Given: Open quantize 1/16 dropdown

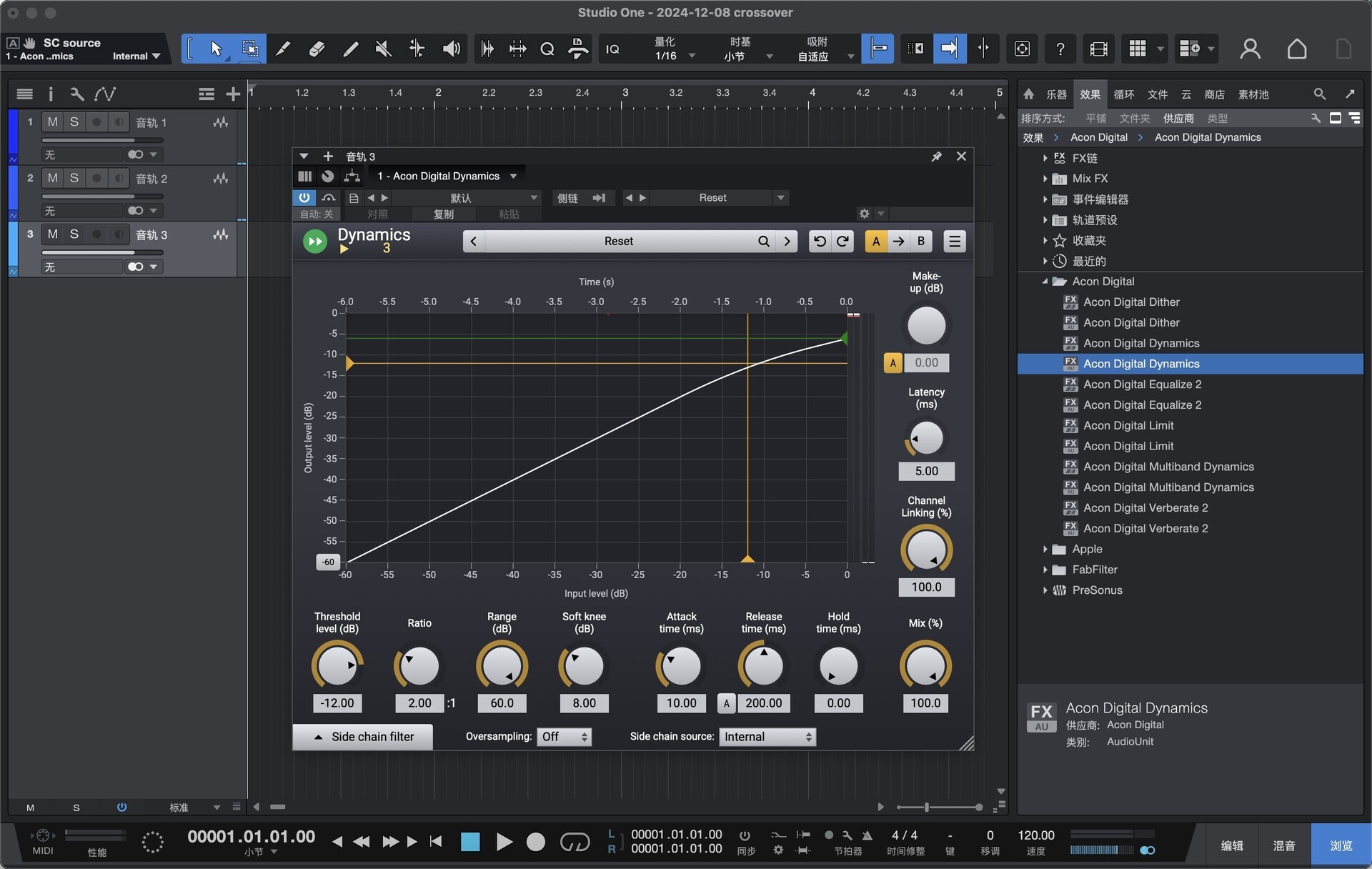Looking at the screenshot, I should point(675,56).
